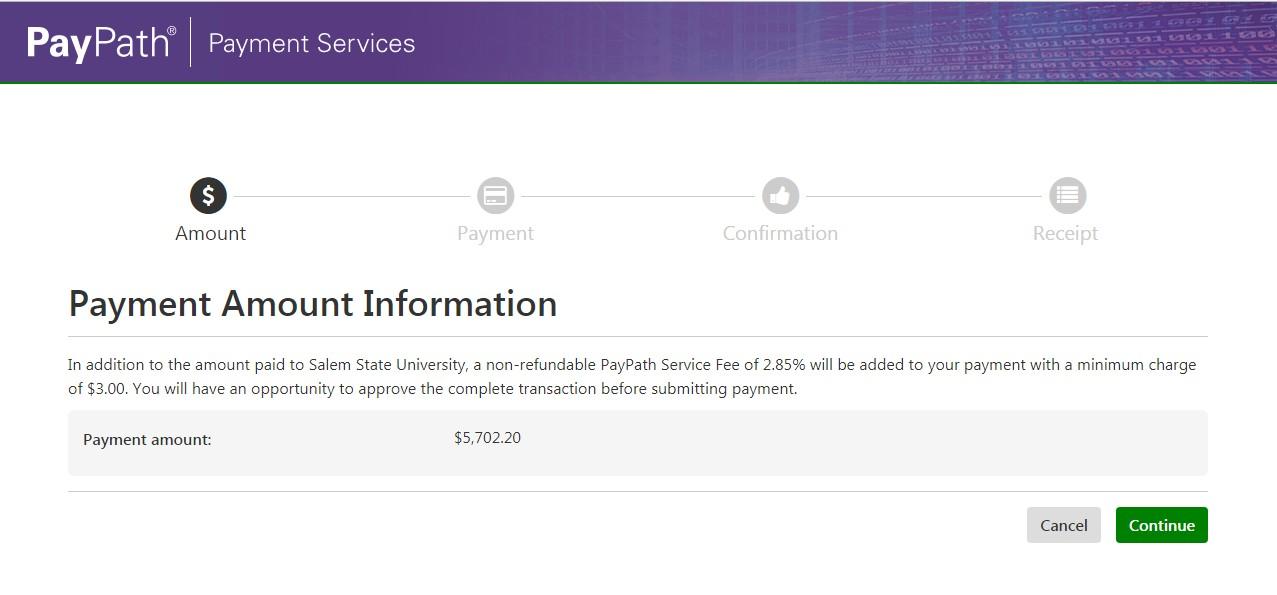Click the dollar sign Amount step icon
The height and width of the screenshot is (595, 1277).
coord(208,196)
